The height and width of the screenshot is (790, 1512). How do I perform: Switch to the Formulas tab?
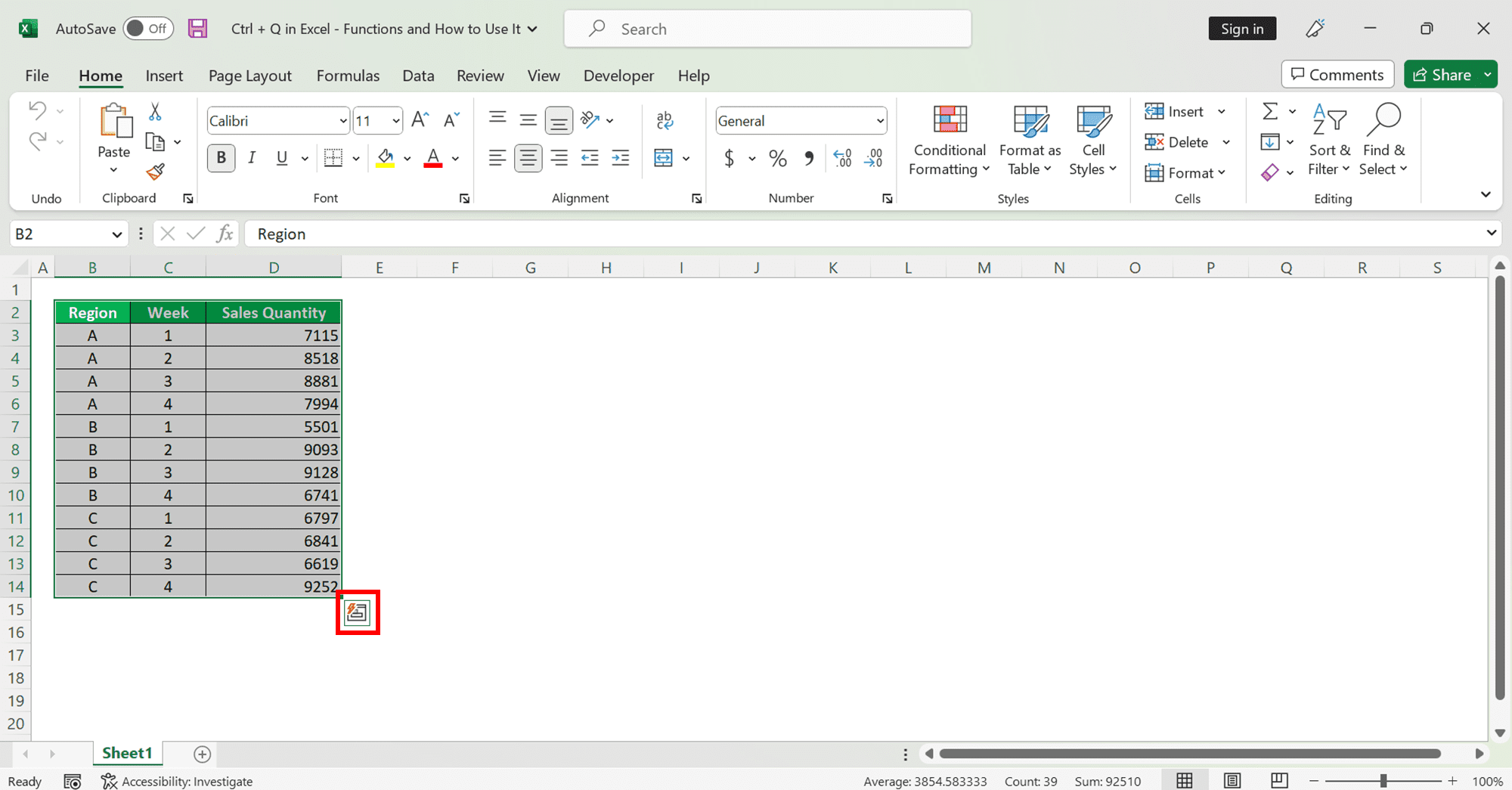pyautogui.click(x=348, y=76)
